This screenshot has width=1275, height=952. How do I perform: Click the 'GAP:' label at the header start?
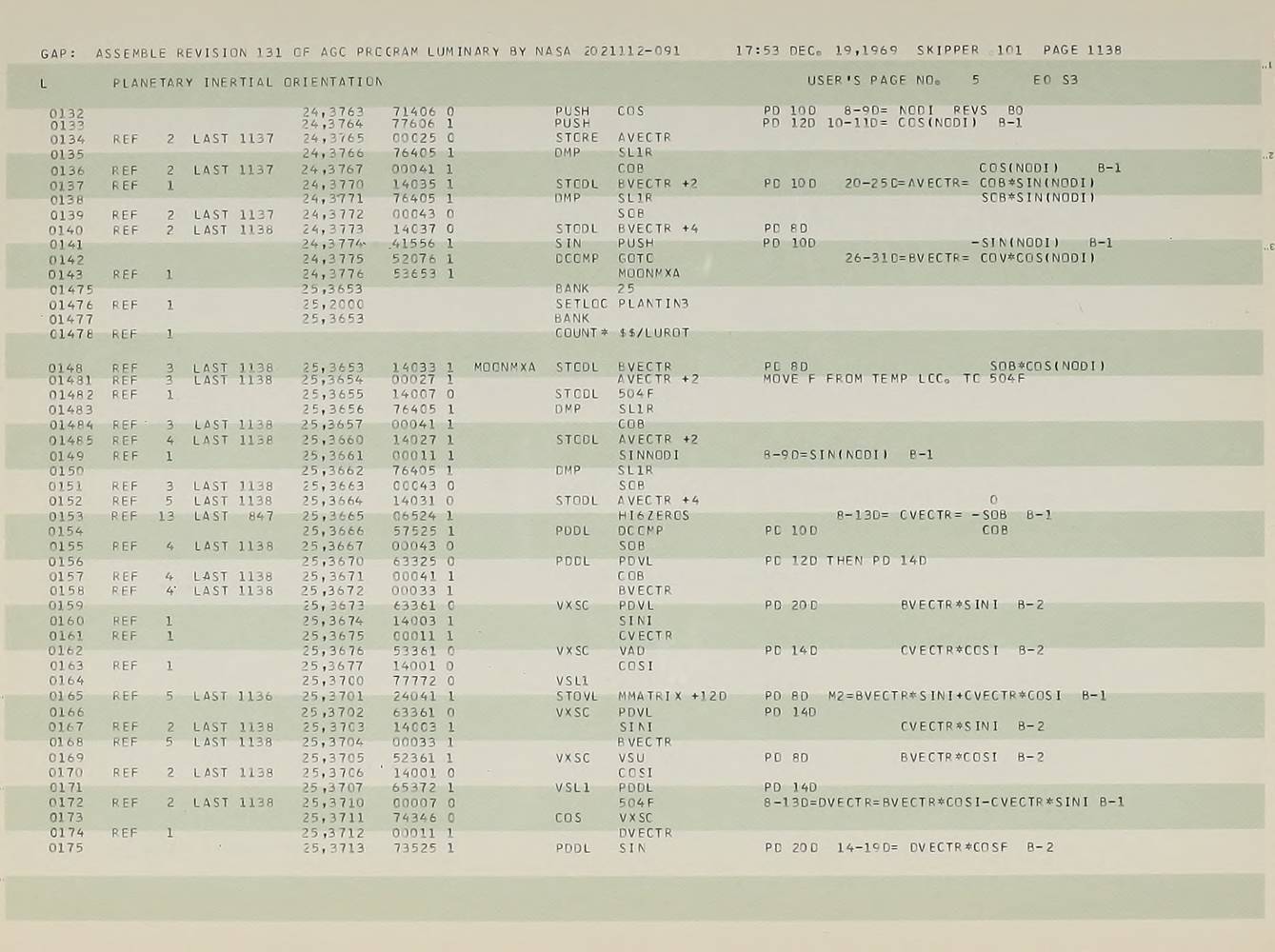click(59, 54)
